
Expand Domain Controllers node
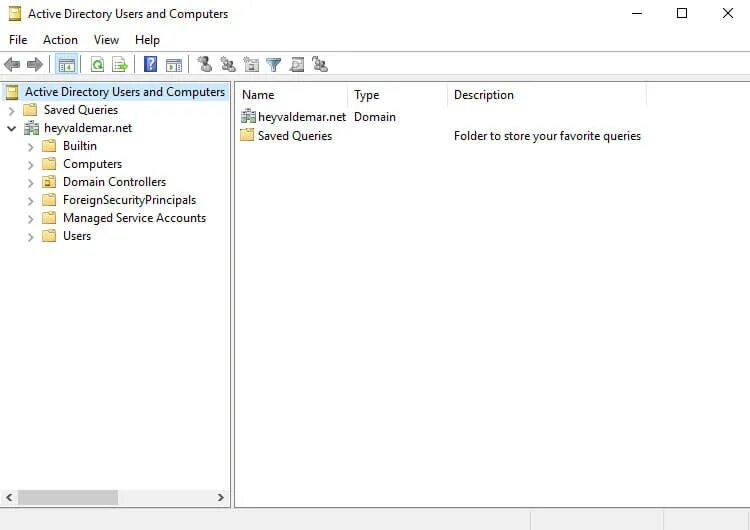tap(31, 183)
